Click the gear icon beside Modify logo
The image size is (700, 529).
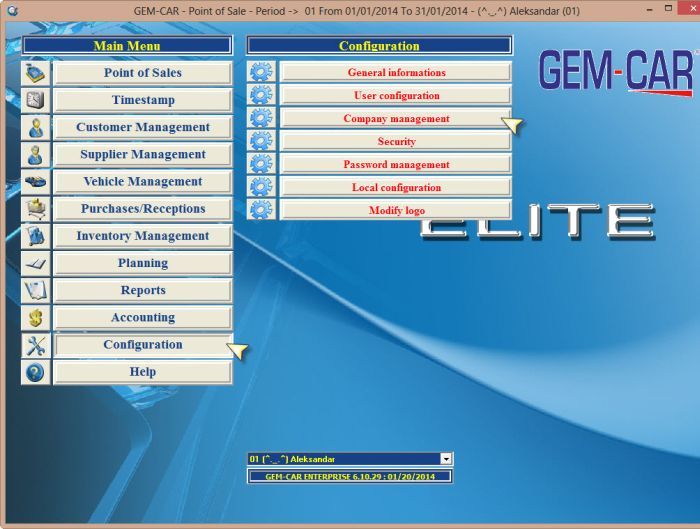(x=261, y=210)
